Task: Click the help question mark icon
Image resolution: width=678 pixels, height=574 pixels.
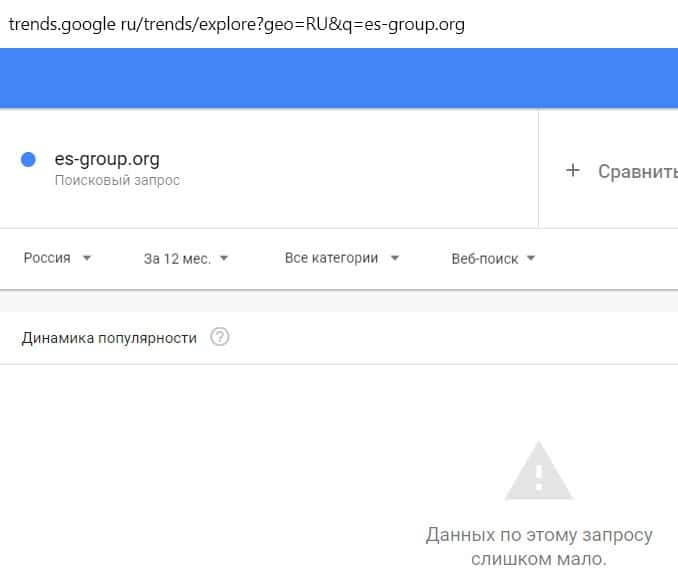Action: click(x=220, y=337)
